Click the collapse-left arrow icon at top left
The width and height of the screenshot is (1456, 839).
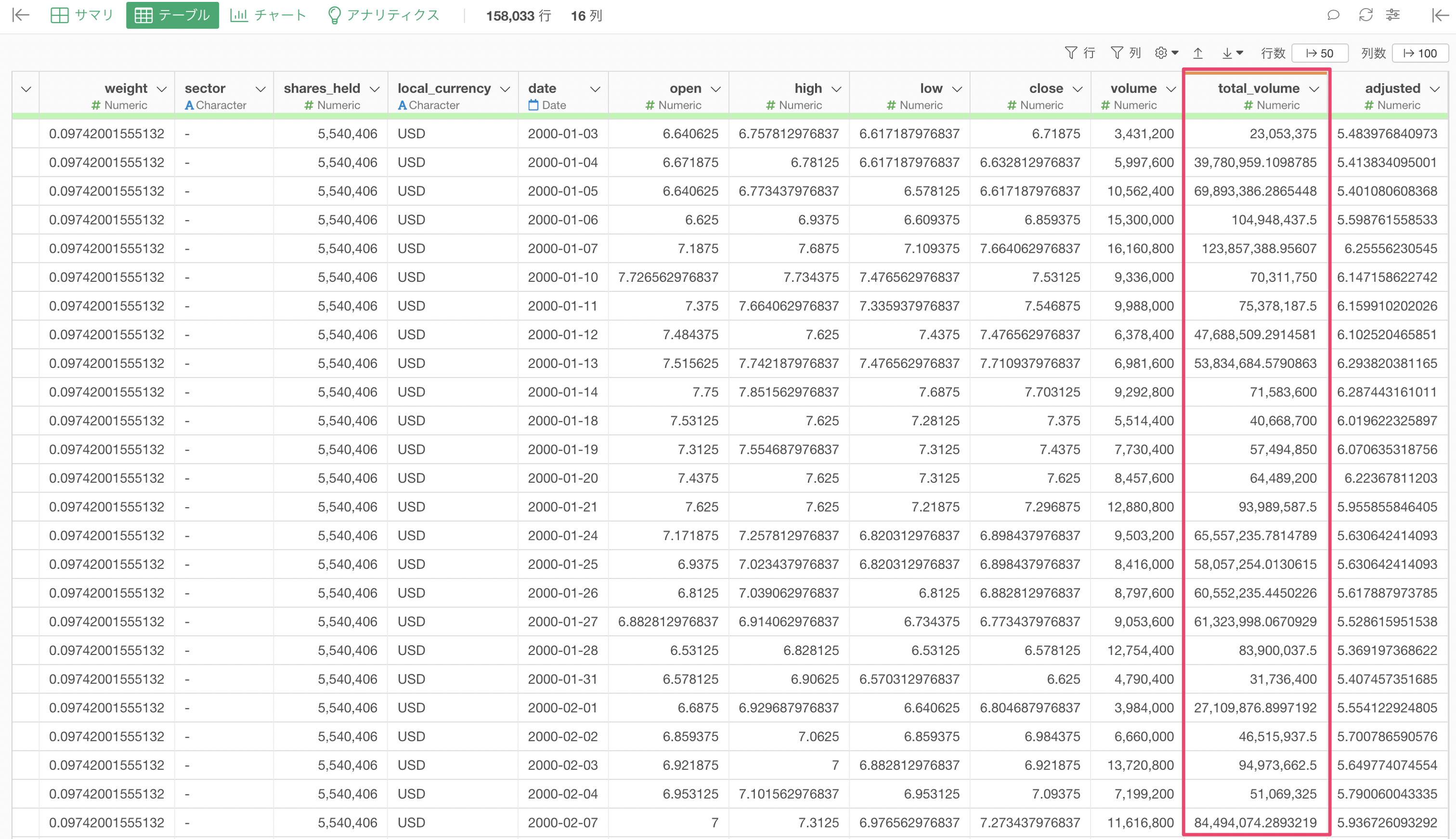pyautogui.click(x=21, y=15)
